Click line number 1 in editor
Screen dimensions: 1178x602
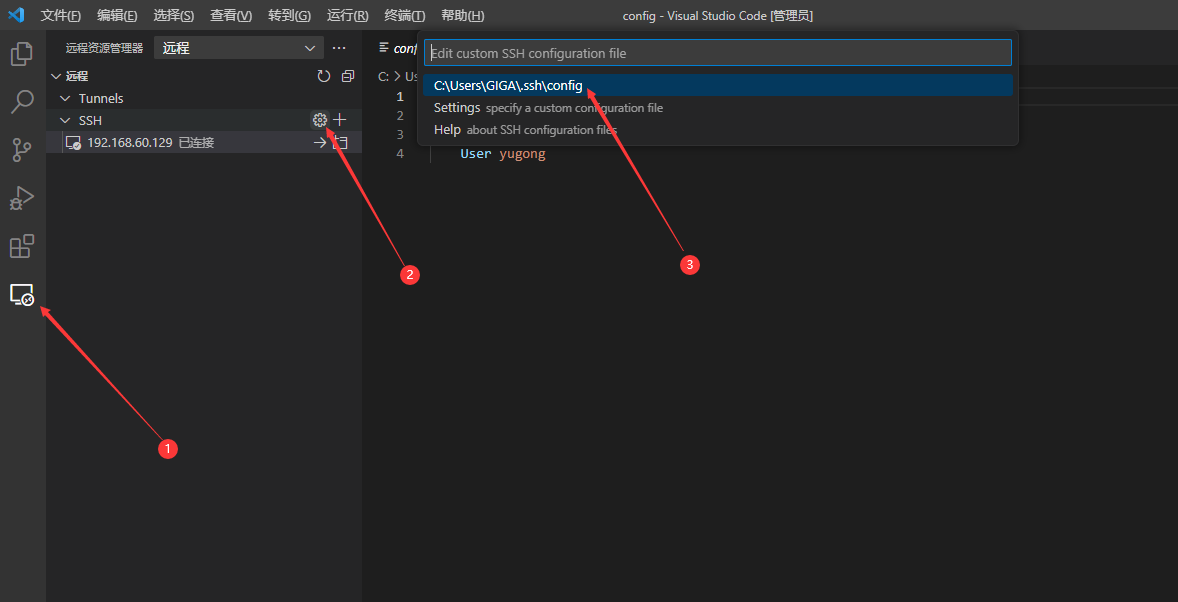(400, 97)
